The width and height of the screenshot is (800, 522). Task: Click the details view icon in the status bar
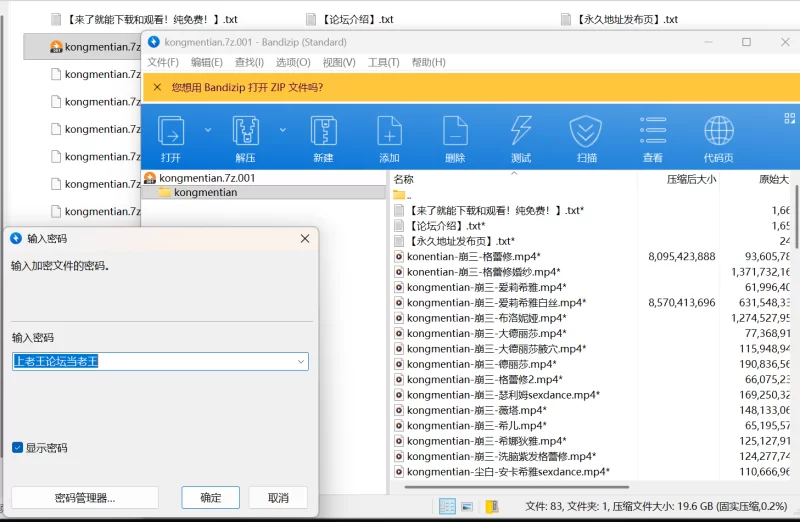[447, 506]
